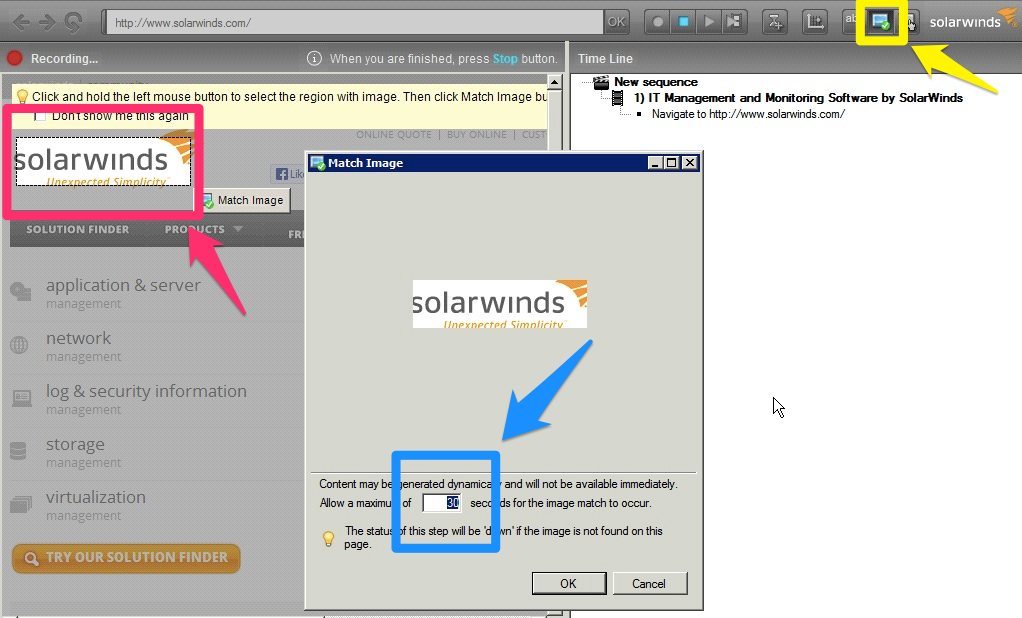The height and width of the screenshot is (618, 1022).
Task: Click the Match Image dialog title icon
Action: 317,163
